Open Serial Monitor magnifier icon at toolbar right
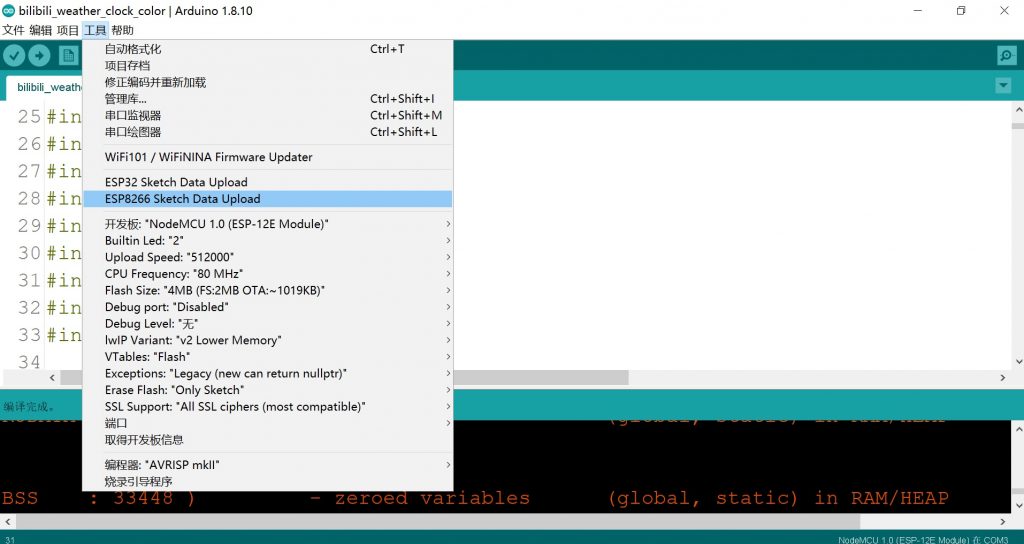The height and width of the screenshot is (544, 1024). [1006, 55]
